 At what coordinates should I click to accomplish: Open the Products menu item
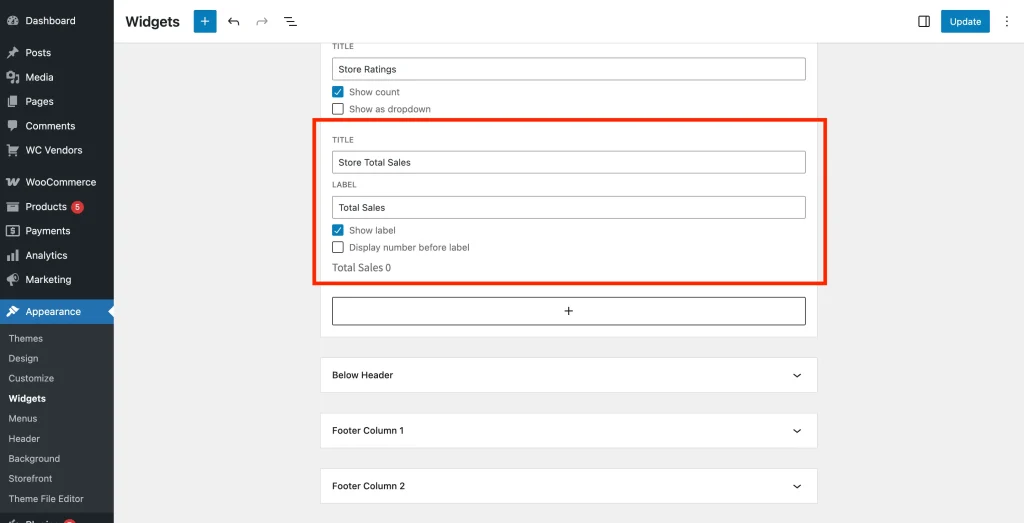tap(46, 207)
